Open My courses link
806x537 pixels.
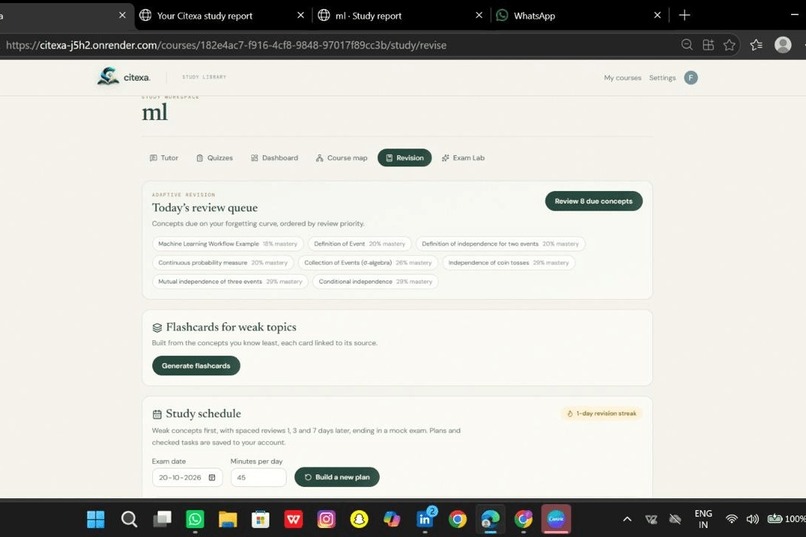coord(622,78)
